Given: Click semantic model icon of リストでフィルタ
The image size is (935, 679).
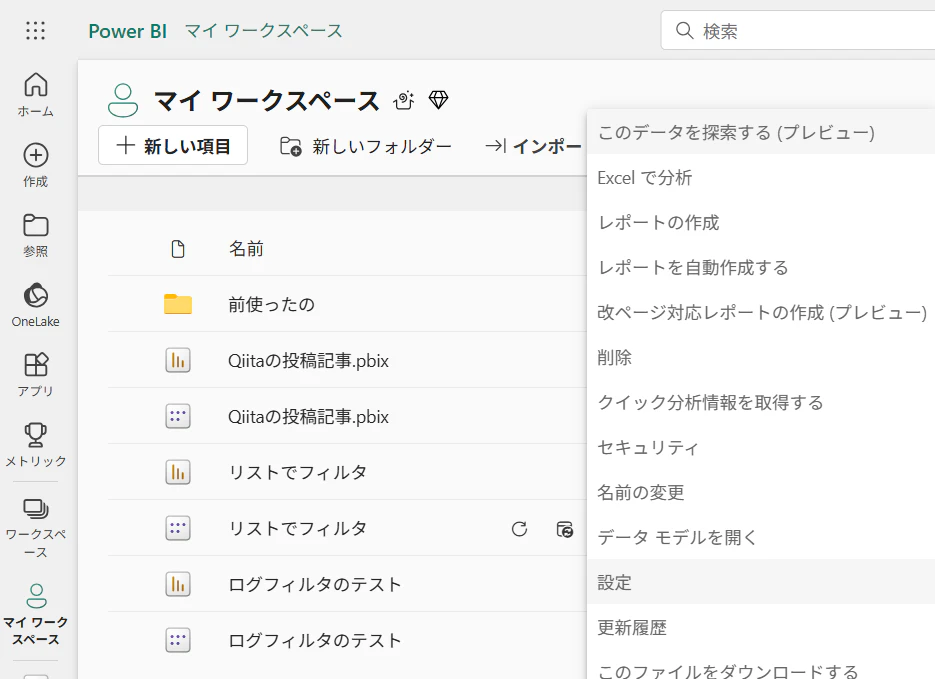Looking at the screenshot, I should [x=178, y=528].
